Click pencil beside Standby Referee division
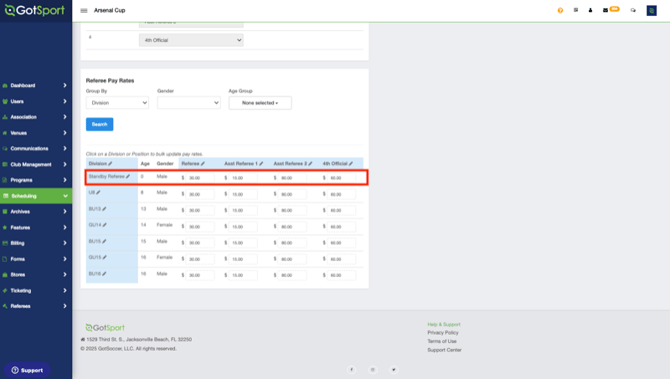670x379 pixels. (x=128, y=176)
